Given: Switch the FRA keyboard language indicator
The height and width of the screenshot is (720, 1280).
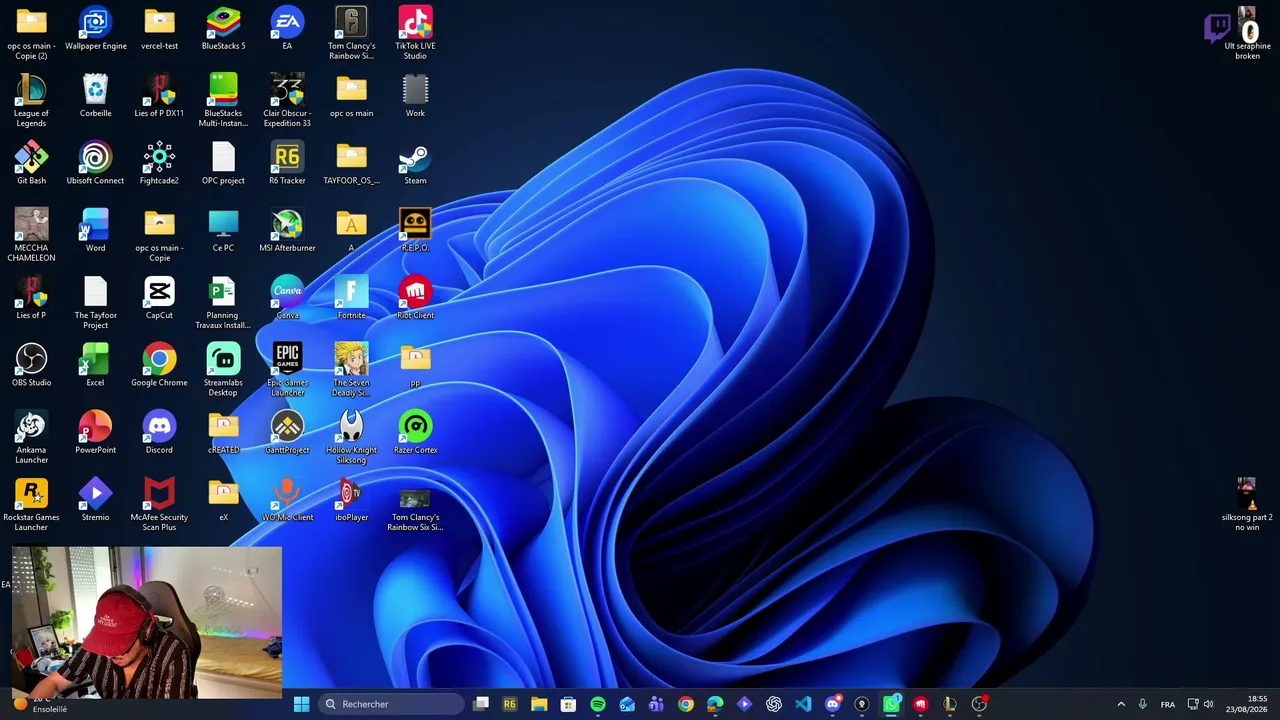Looking at the screenshot, I should [x=1167, y=704].
